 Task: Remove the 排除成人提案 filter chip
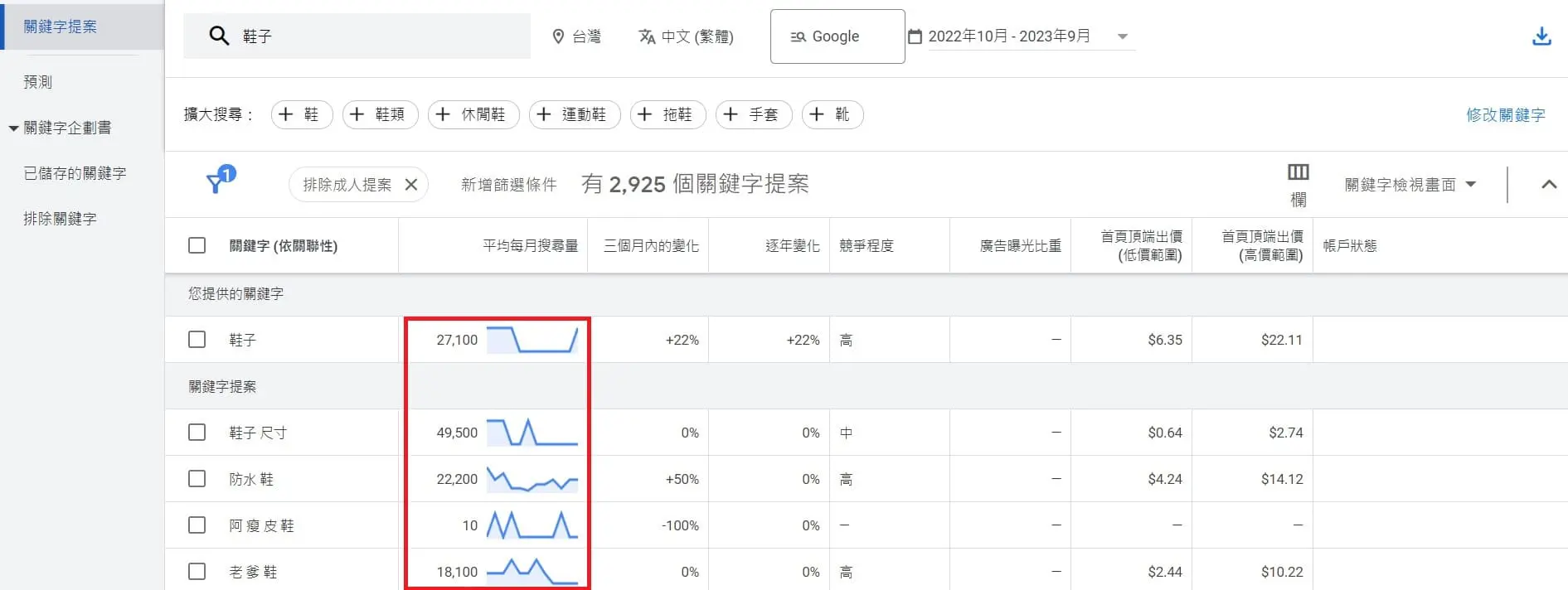[411, 185]
